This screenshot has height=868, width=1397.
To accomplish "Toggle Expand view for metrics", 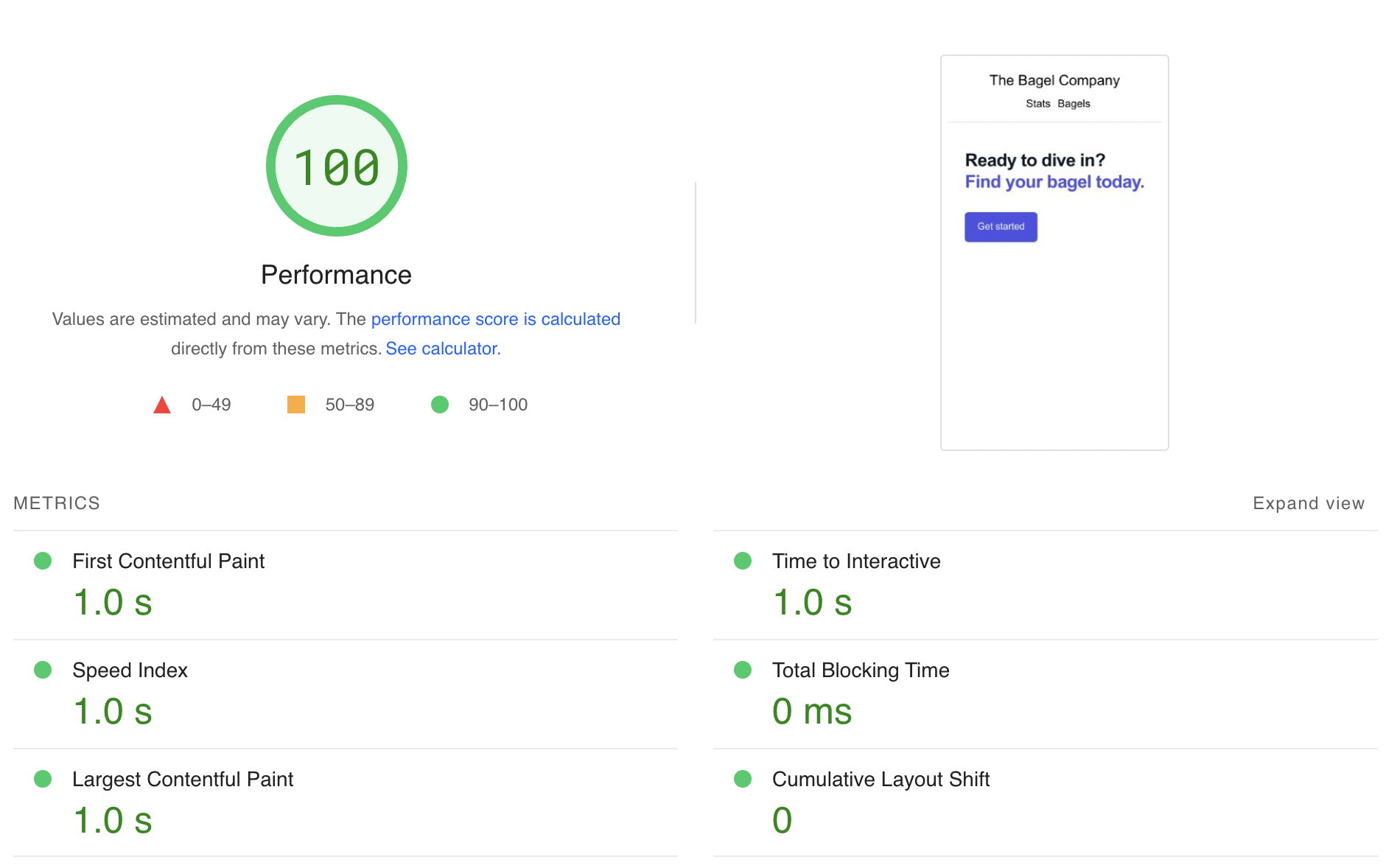I will 1309,503.
